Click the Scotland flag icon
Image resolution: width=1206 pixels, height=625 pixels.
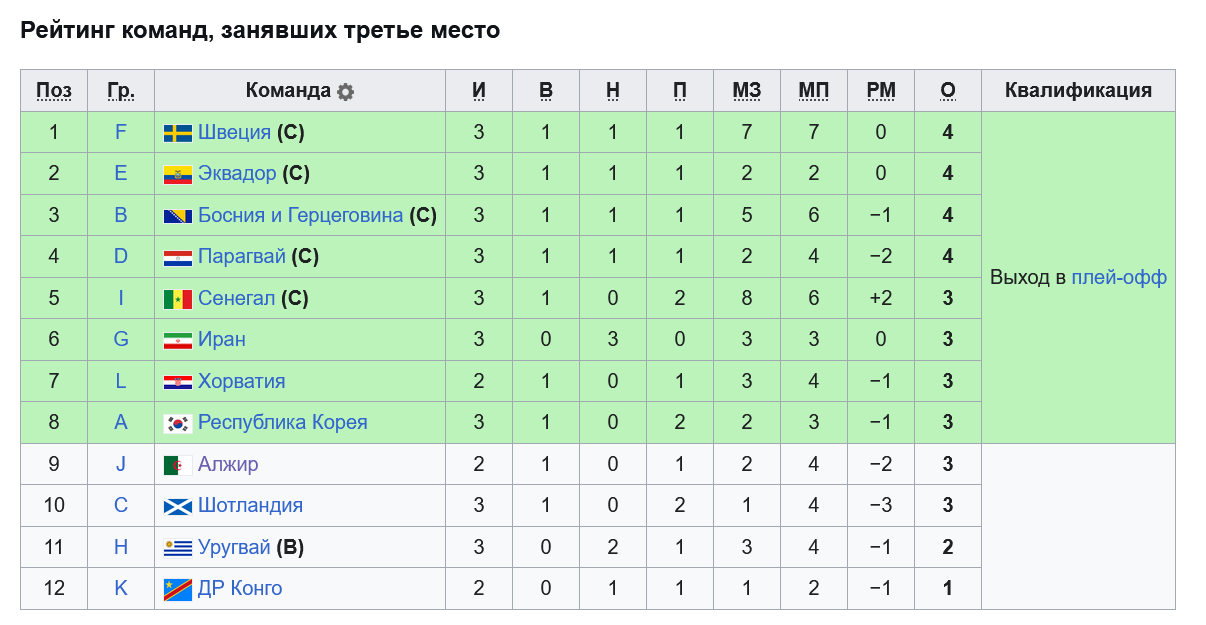pyautogui.click(x=178, y=506)
